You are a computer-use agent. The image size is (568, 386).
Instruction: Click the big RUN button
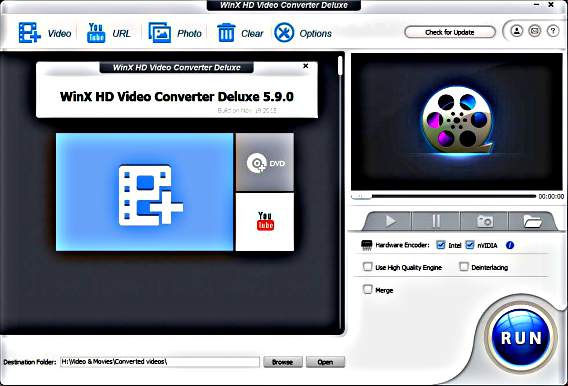(x=521, y=337)
